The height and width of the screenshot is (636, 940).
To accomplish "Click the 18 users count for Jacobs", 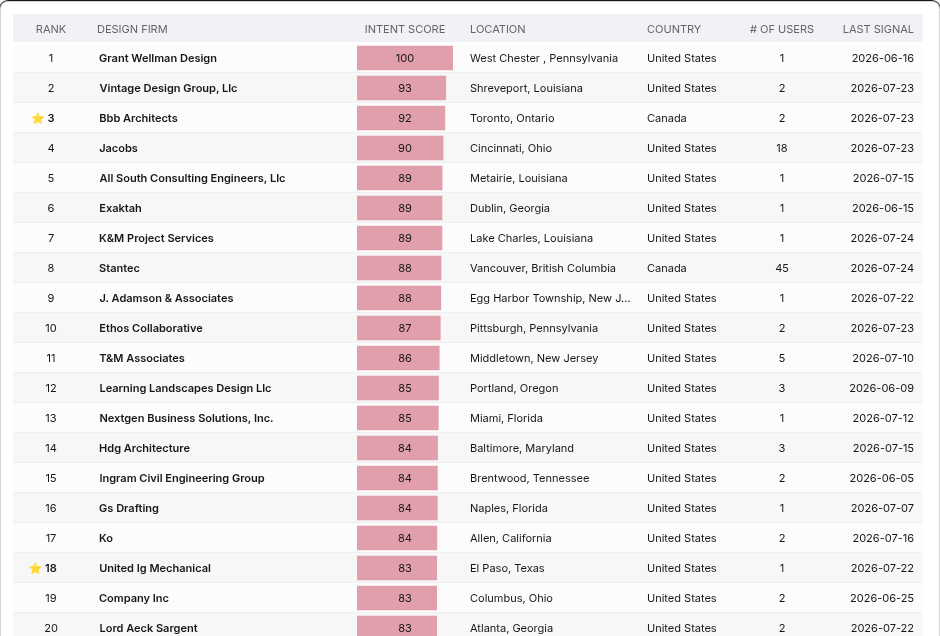I will pos(782,148).
